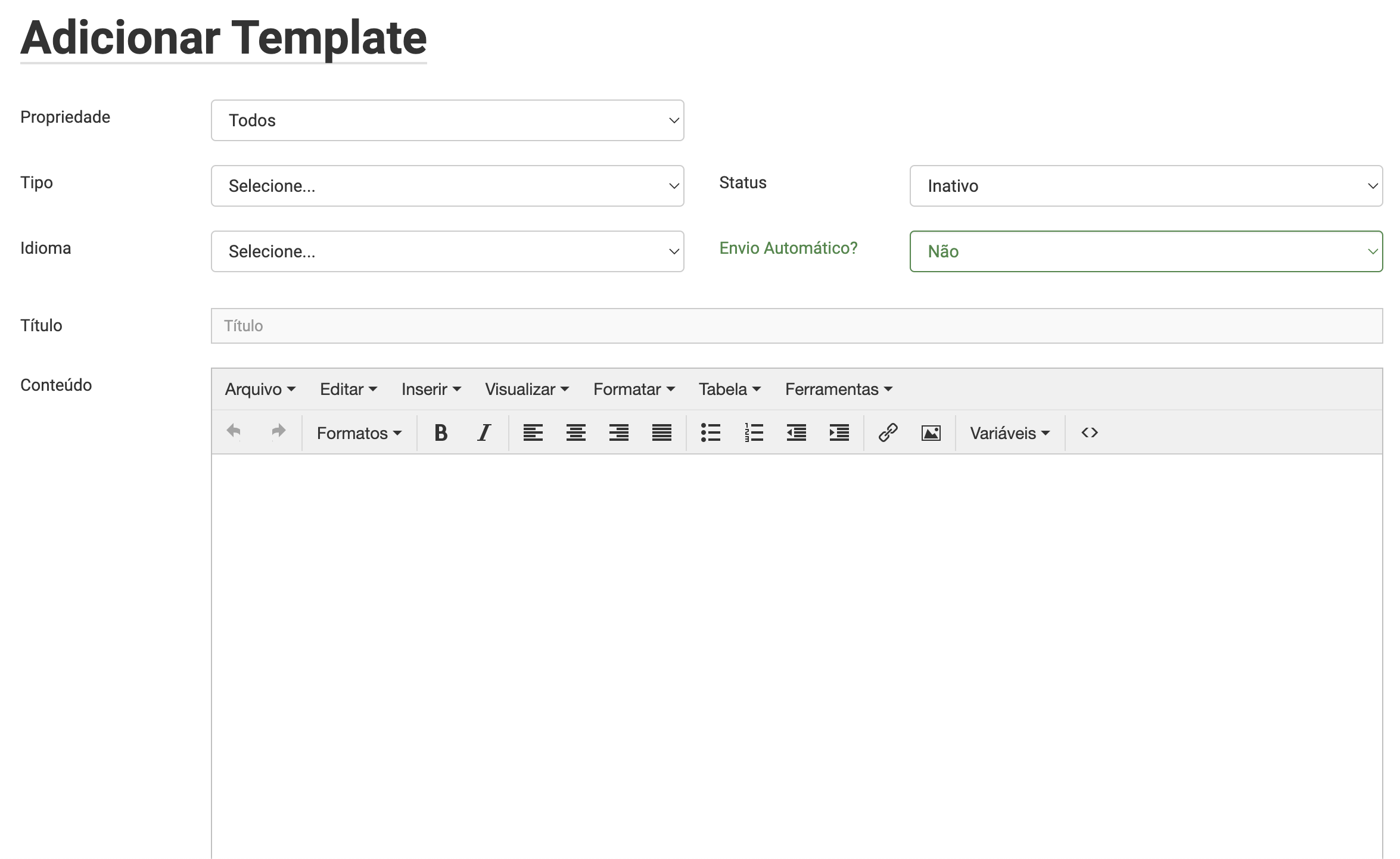Click the Idioma label
Viewport: 1400px width, 859px height.
click(45, 248)
